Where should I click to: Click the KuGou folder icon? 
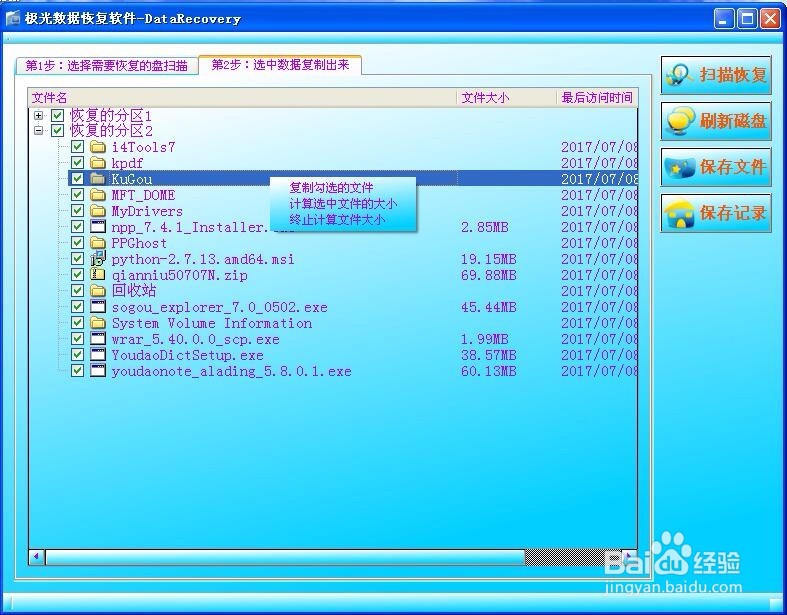97,179
